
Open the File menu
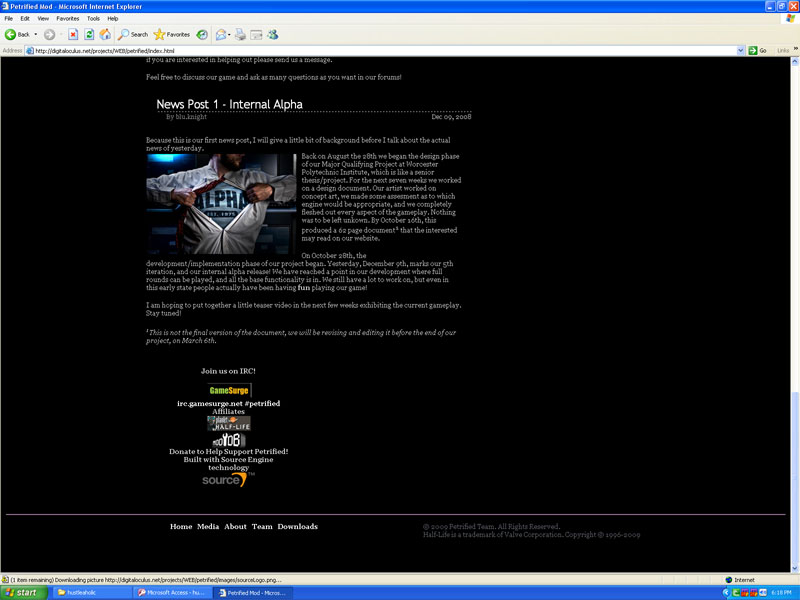click(9, 18)
